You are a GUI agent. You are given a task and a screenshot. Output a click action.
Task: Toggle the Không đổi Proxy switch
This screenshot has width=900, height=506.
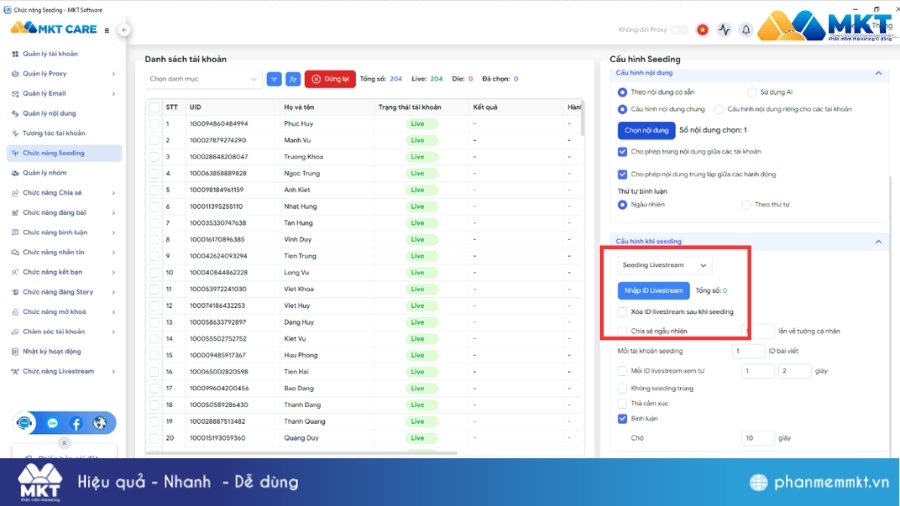pyautogui.click(x=680, y=30)
